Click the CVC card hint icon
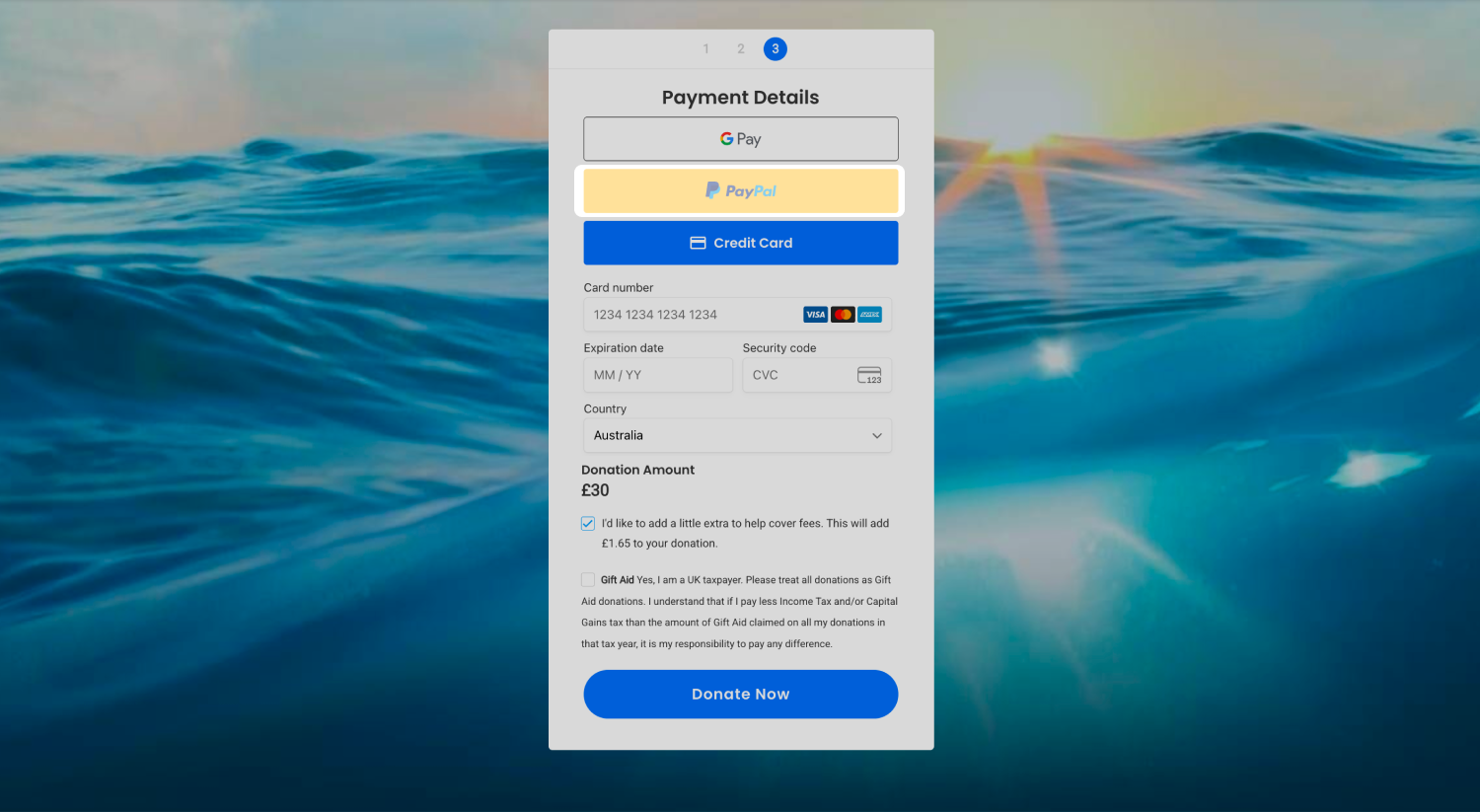 tap(869, 375)
